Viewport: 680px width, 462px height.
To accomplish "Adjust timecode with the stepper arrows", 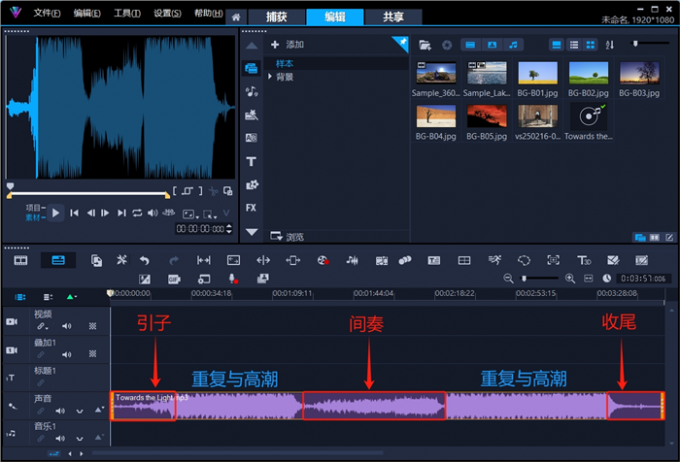I will [x=229, y=229].
